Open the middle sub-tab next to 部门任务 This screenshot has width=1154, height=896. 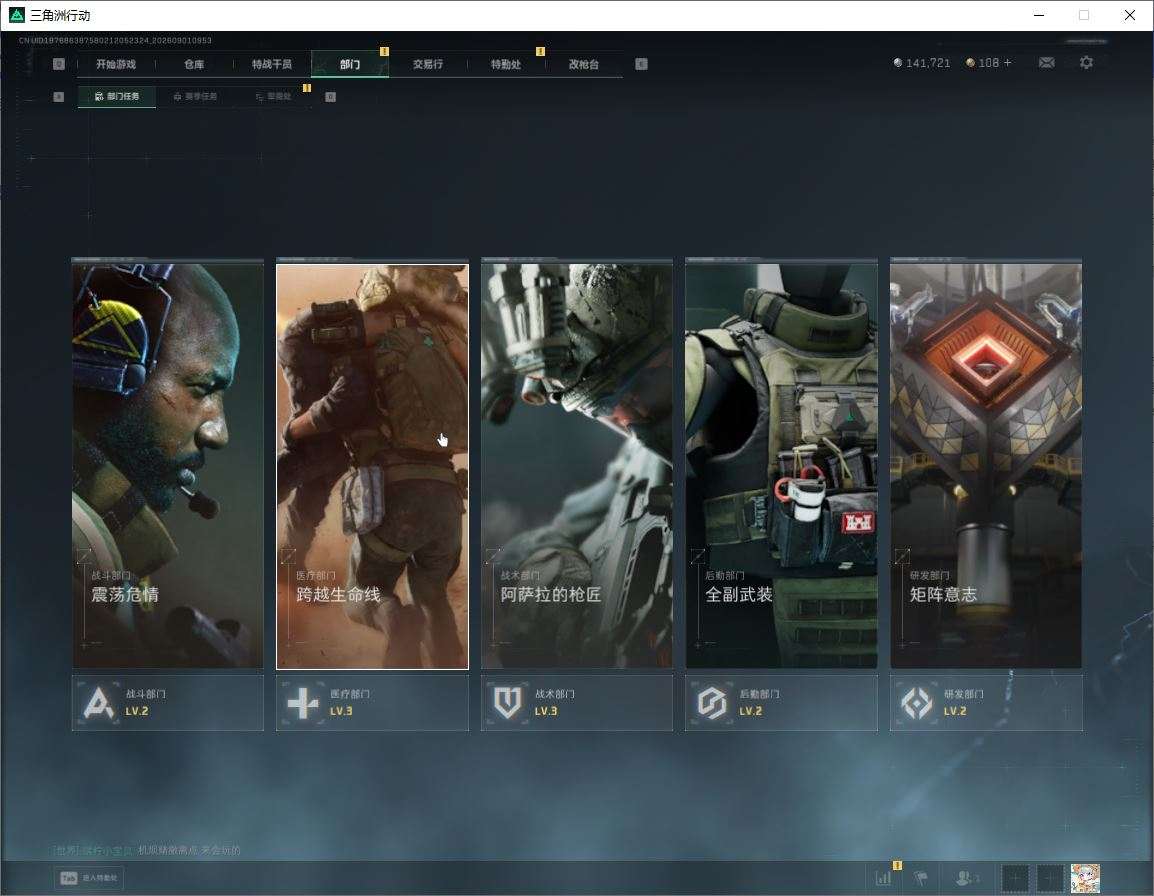(195, 96)
